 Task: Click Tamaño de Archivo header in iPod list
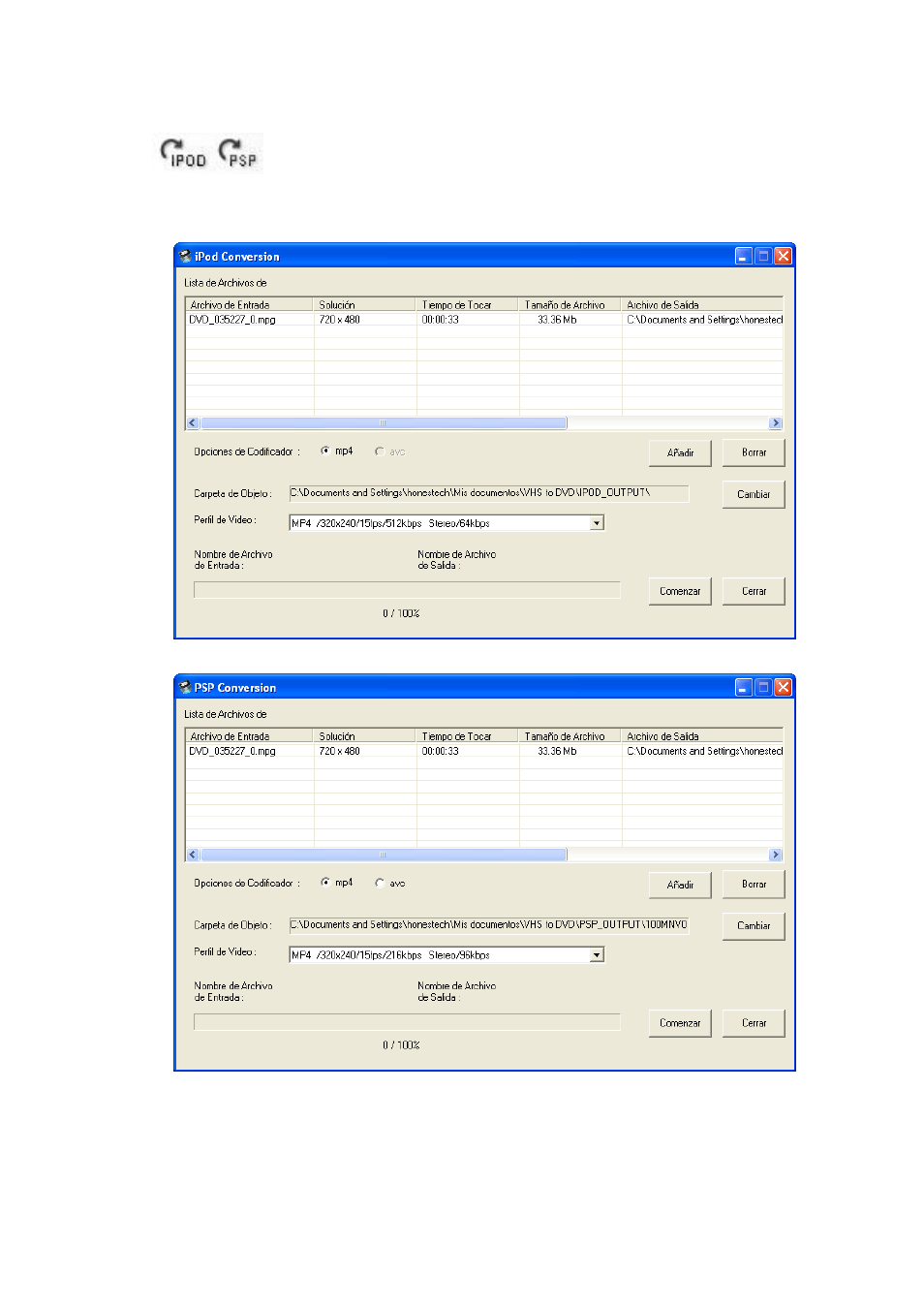pos(570,304)
